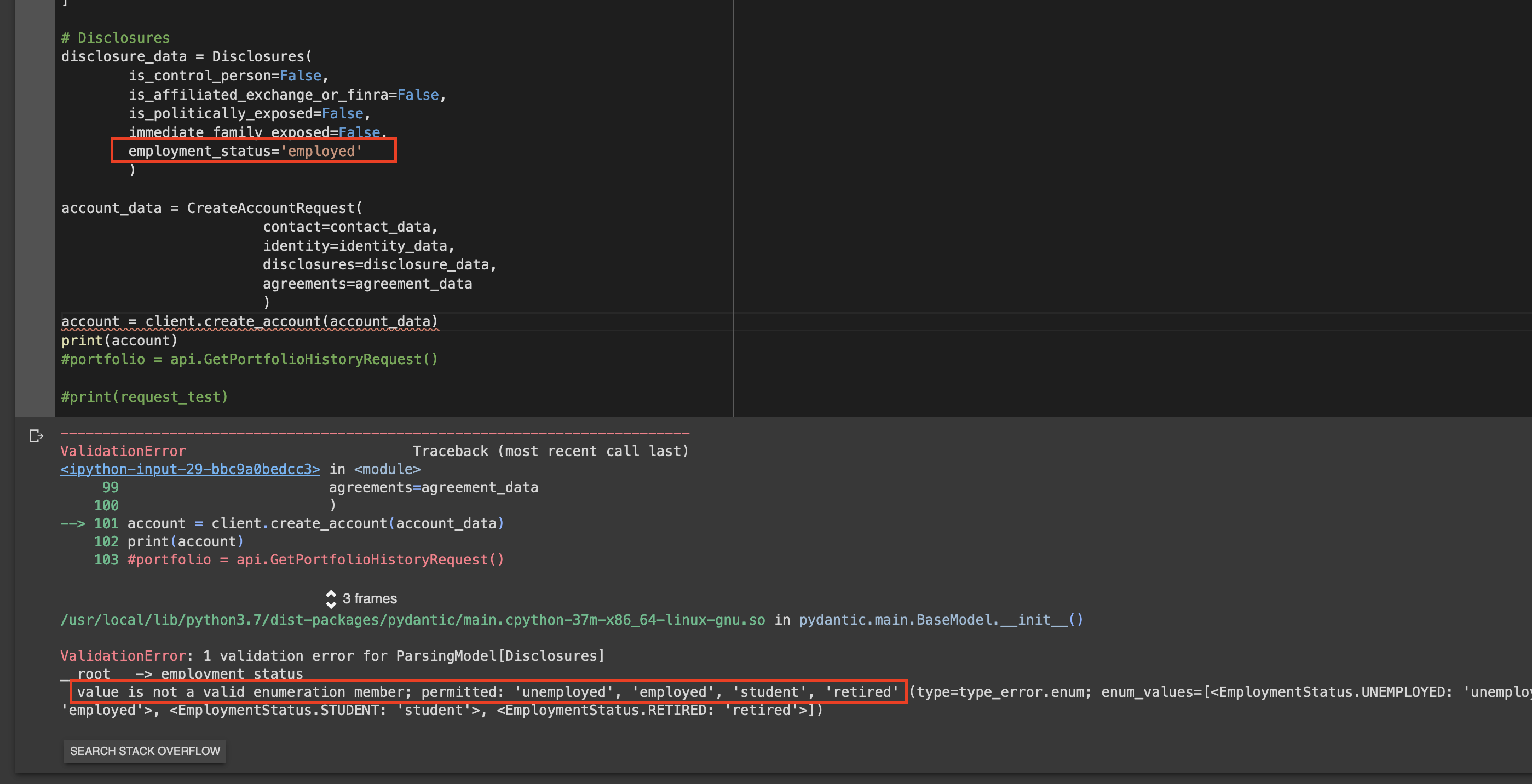Click the 'contact=contact_data,' argument line
Image resolution: width=1532 pixels, height=784 pixels.
tap(350, 227)
